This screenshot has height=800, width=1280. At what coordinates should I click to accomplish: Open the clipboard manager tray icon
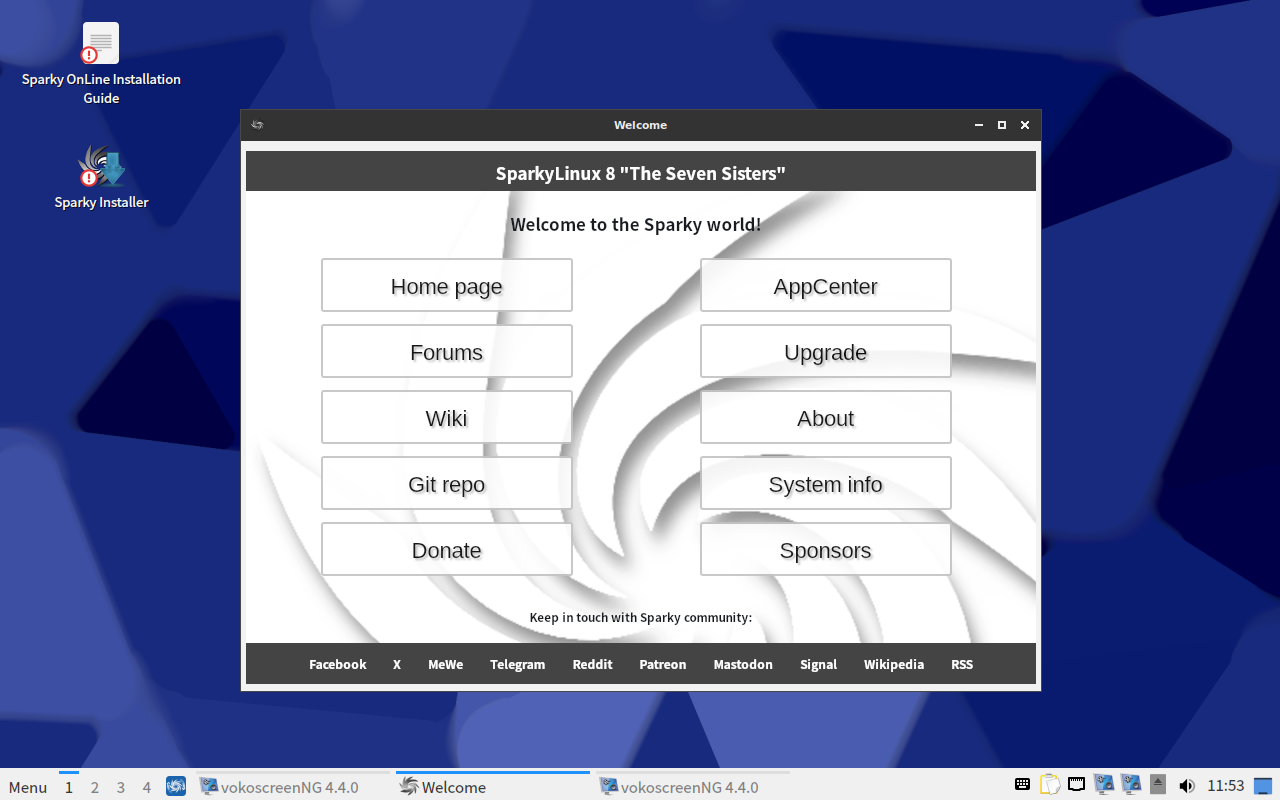coord(1050,785)
